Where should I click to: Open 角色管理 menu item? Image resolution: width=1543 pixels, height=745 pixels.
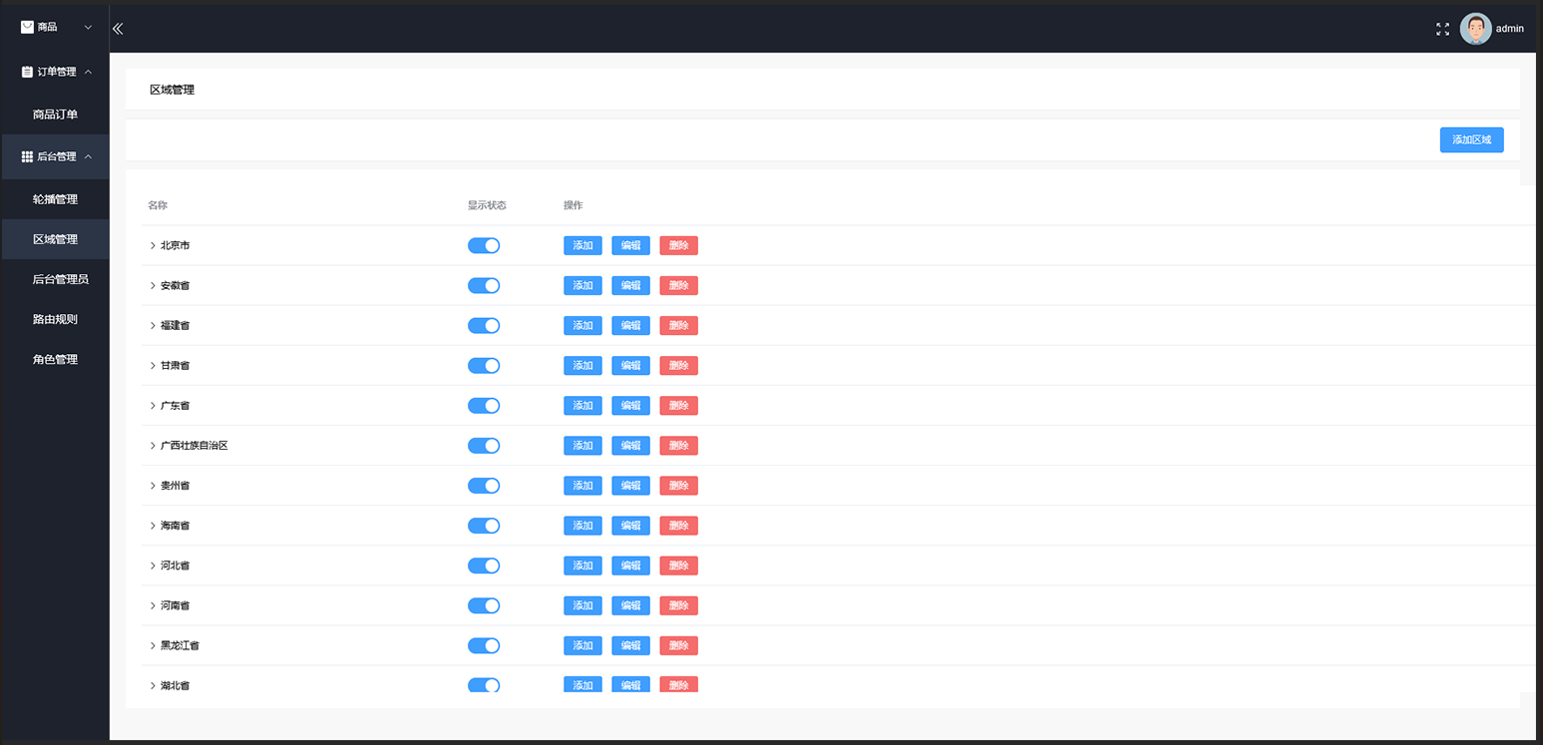pos(55,359)
